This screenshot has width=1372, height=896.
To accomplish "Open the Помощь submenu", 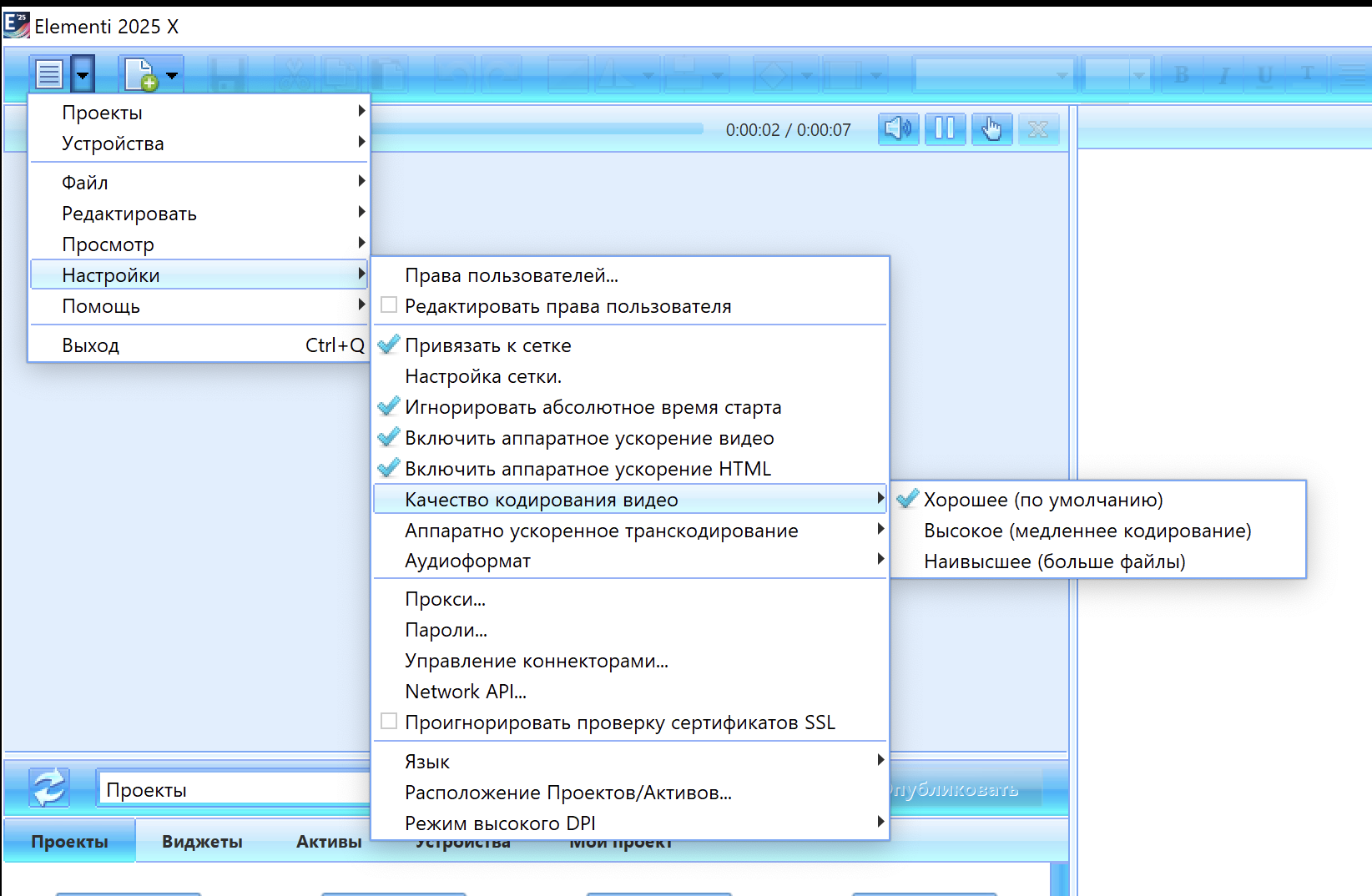I will tap(199, 306).
